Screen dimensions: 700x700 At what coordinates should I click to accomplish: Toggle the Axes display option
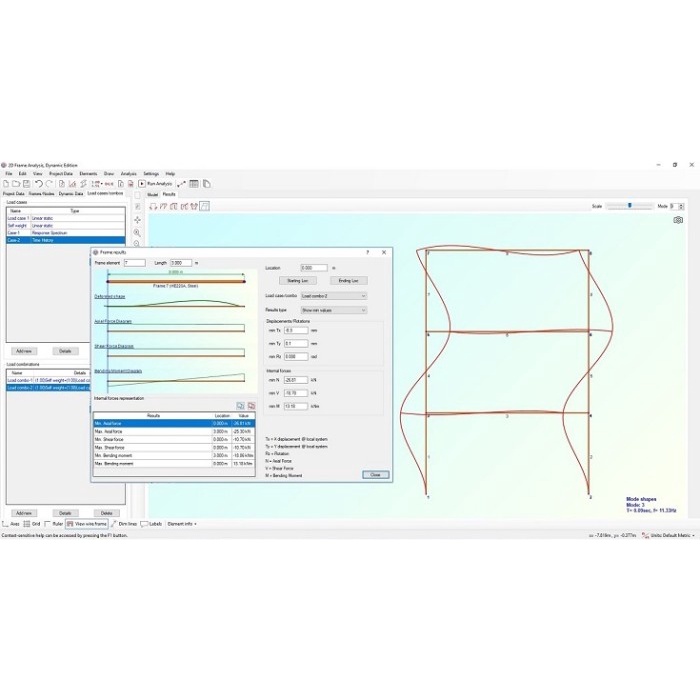click(11, 524)
